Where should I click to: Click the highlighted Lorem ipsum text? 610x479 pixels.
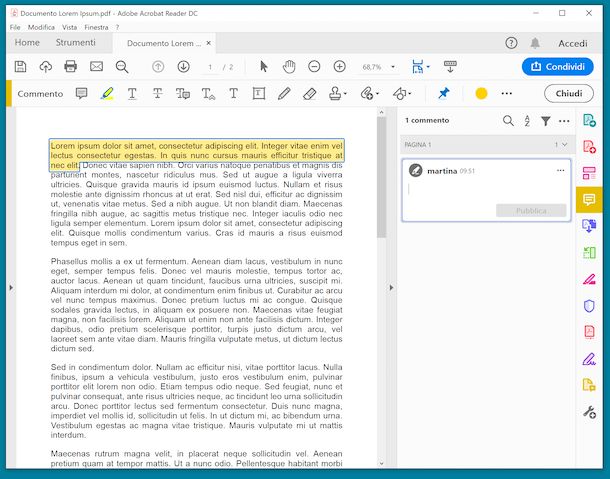click(x=196, y=155)
